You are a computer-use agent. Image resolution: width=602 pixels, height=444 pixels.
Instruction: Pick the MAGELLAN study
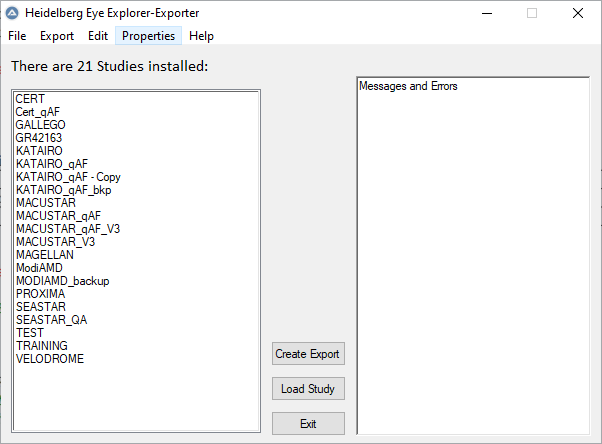coord(45,255)
